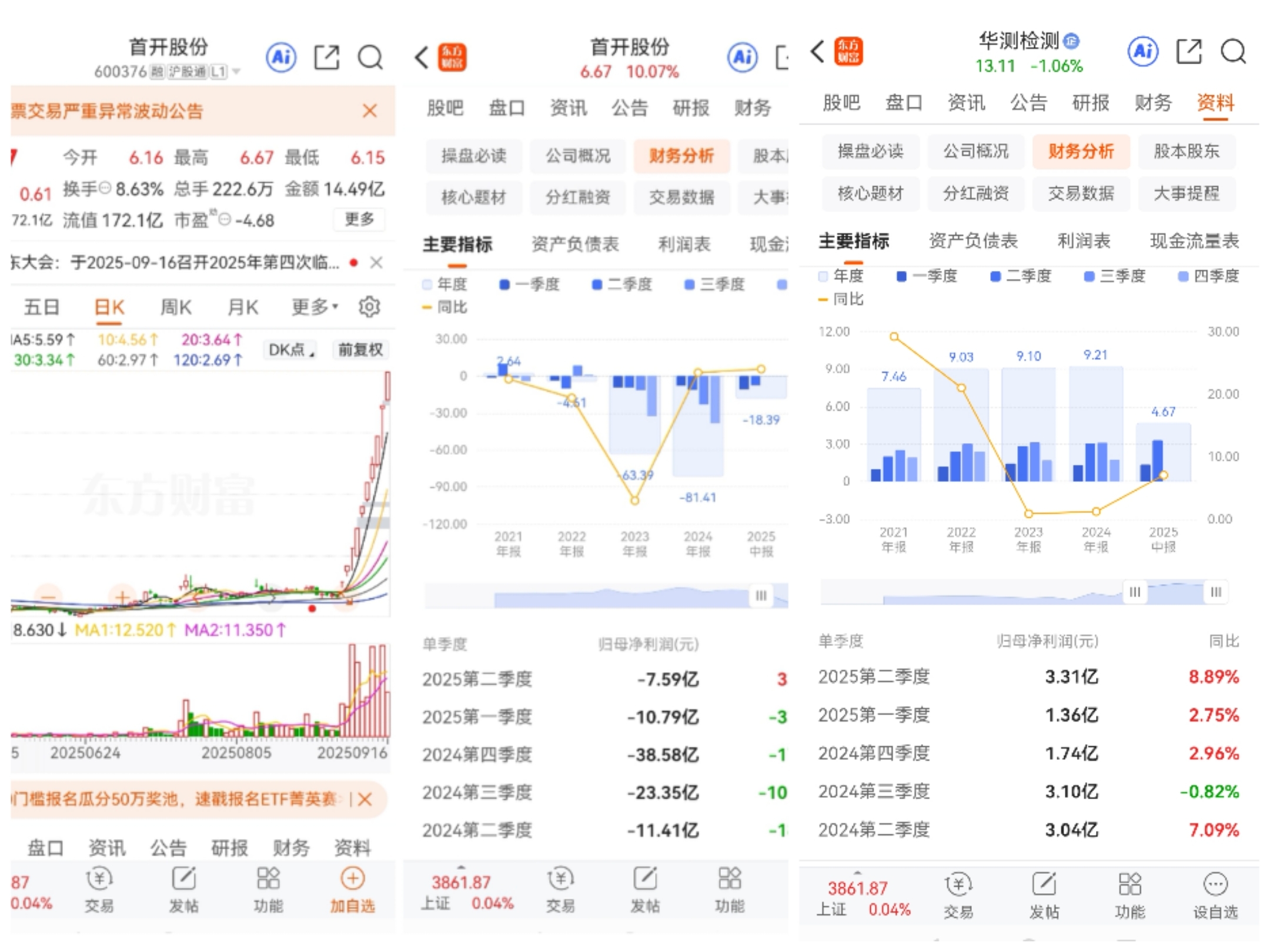Open 利润表 tab in middle panel
The width and height of the screenshot is (1270, 952).
pos(684,244)
